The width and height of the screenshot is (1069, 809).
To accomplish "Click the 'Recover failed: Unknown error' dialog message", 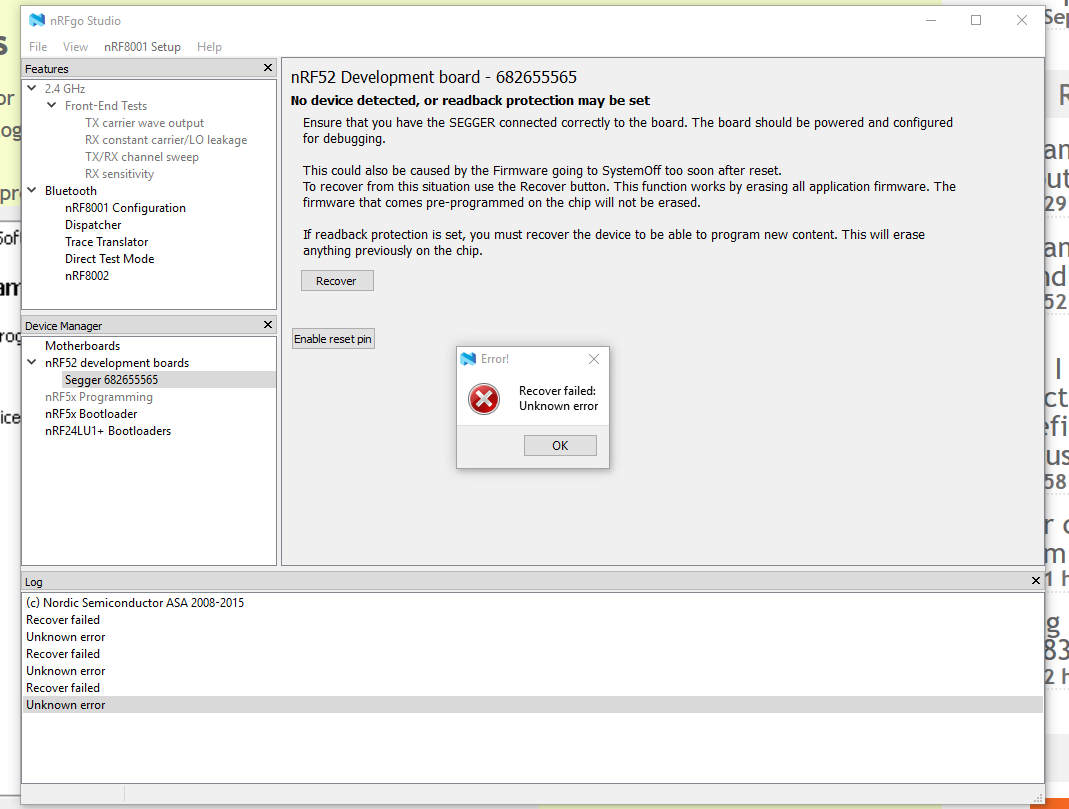I will 558,398.
